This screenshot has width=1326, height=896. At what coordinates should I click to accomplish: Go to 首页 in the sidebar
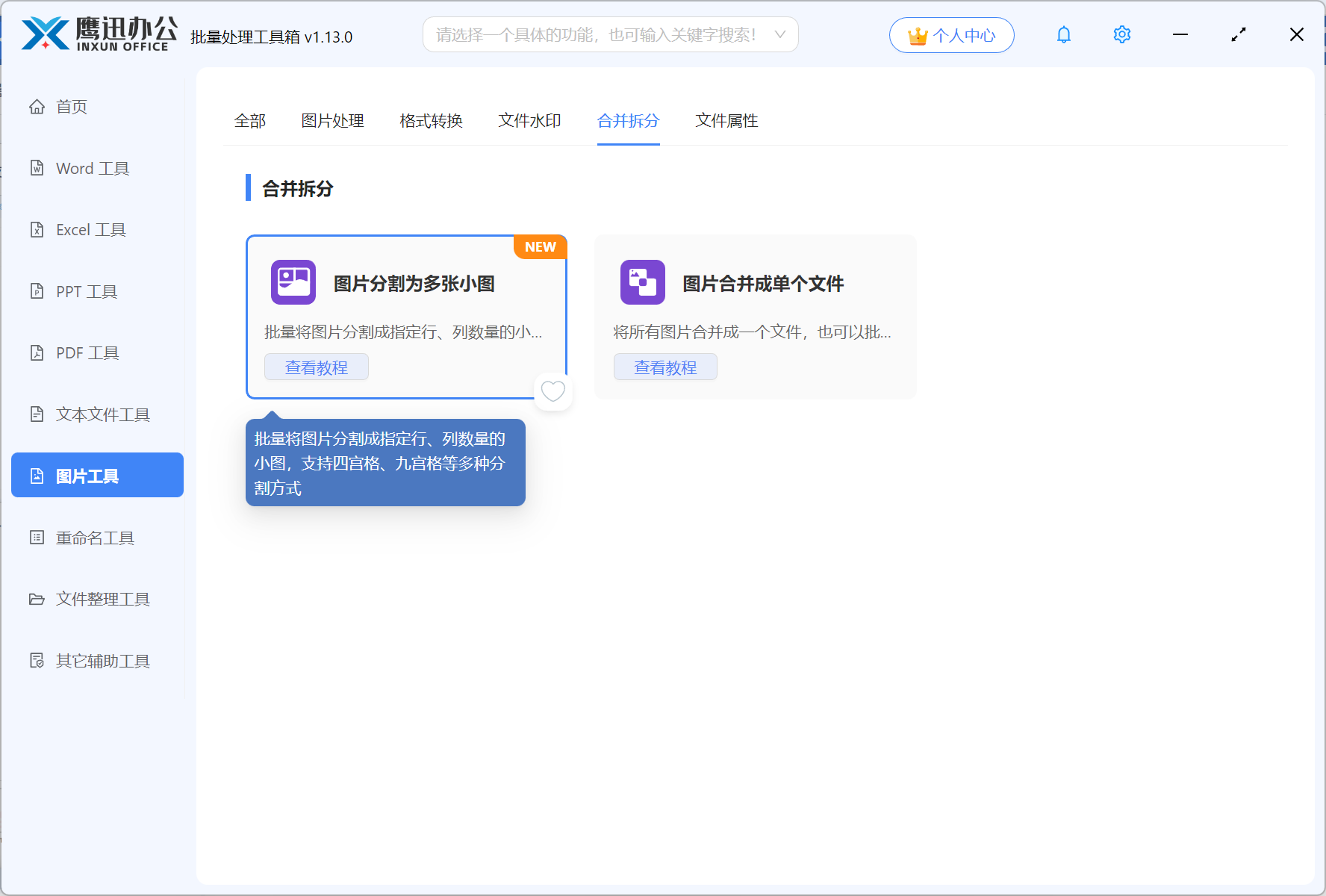pos(71,106)
